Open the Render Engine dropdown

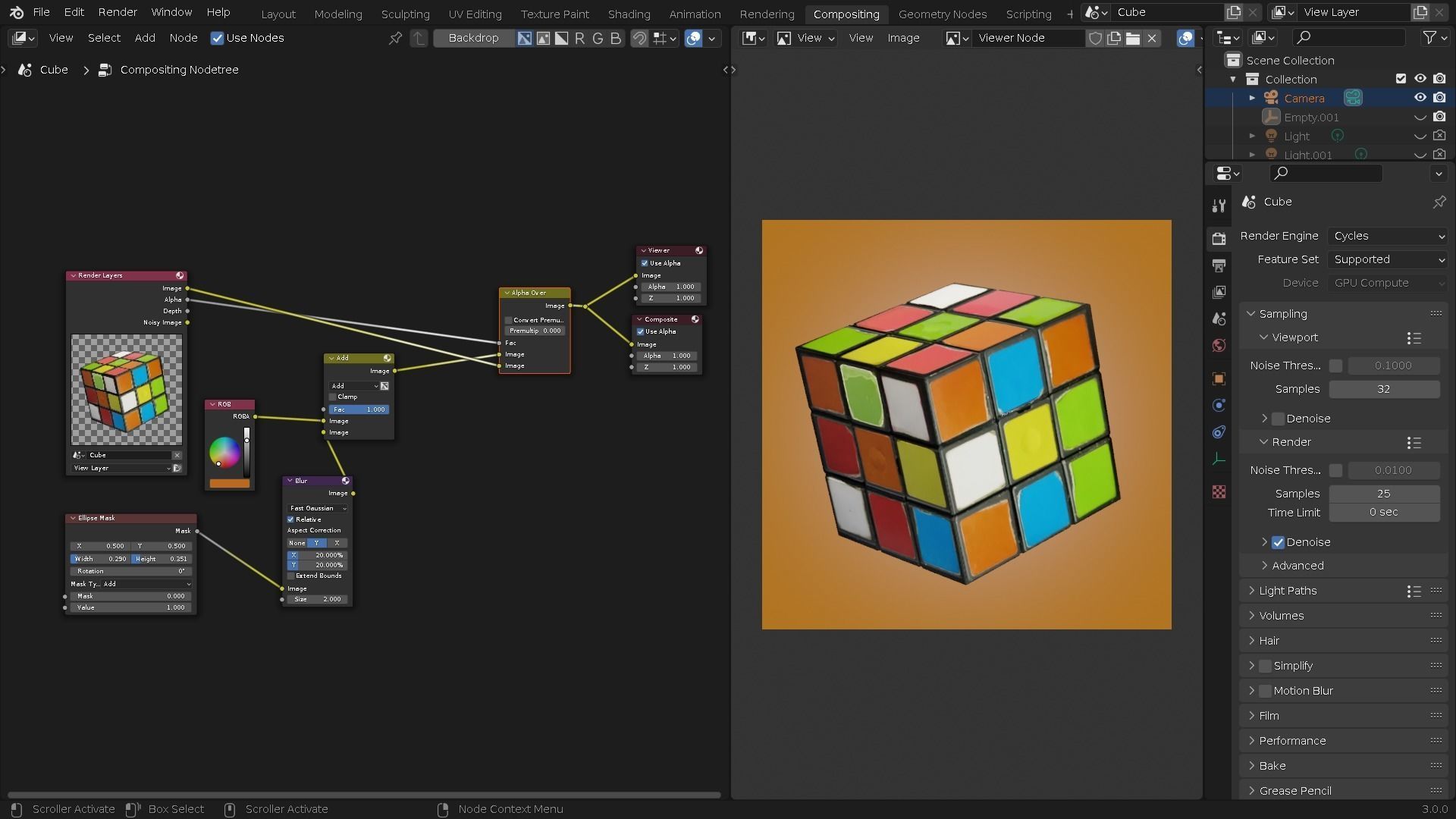pos(1389,236)
